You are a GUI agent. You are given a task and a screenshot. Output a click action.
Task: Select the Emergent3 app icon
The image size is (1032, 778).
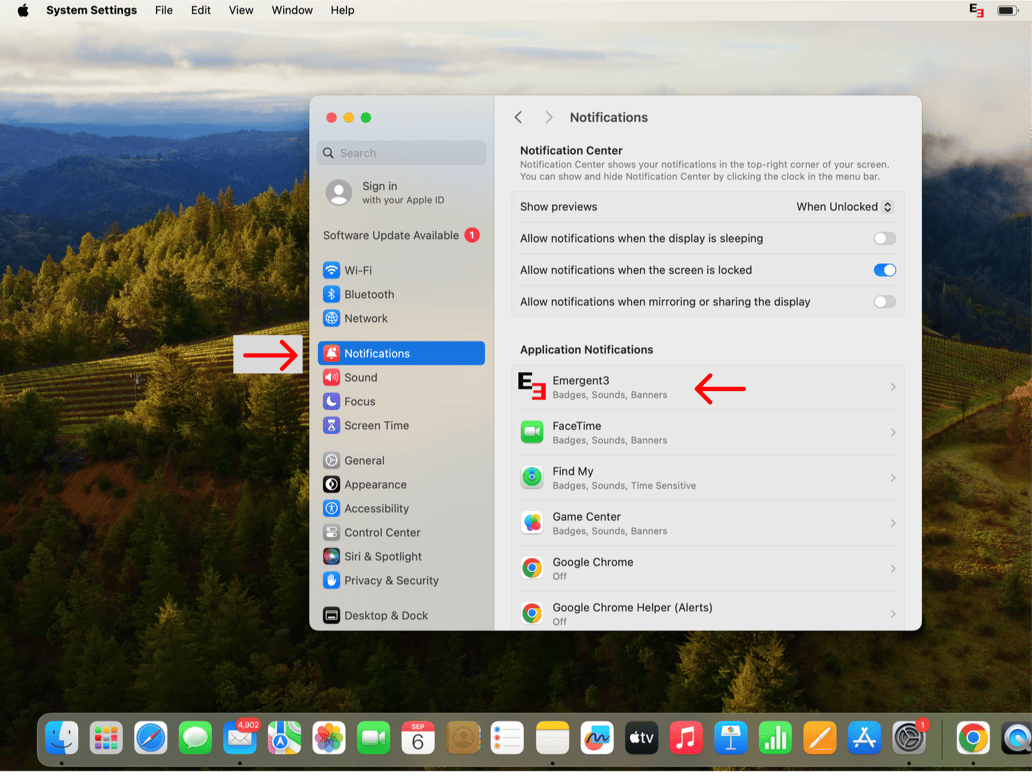531,386
